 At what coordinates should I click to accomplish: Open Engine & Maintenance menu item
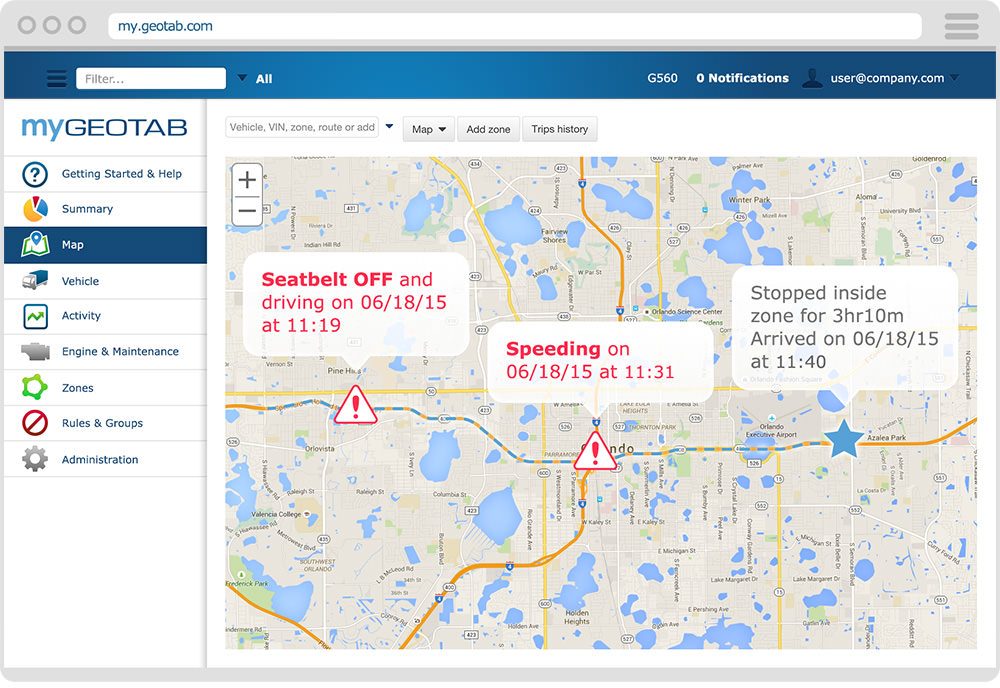click(x=105, y=351)
